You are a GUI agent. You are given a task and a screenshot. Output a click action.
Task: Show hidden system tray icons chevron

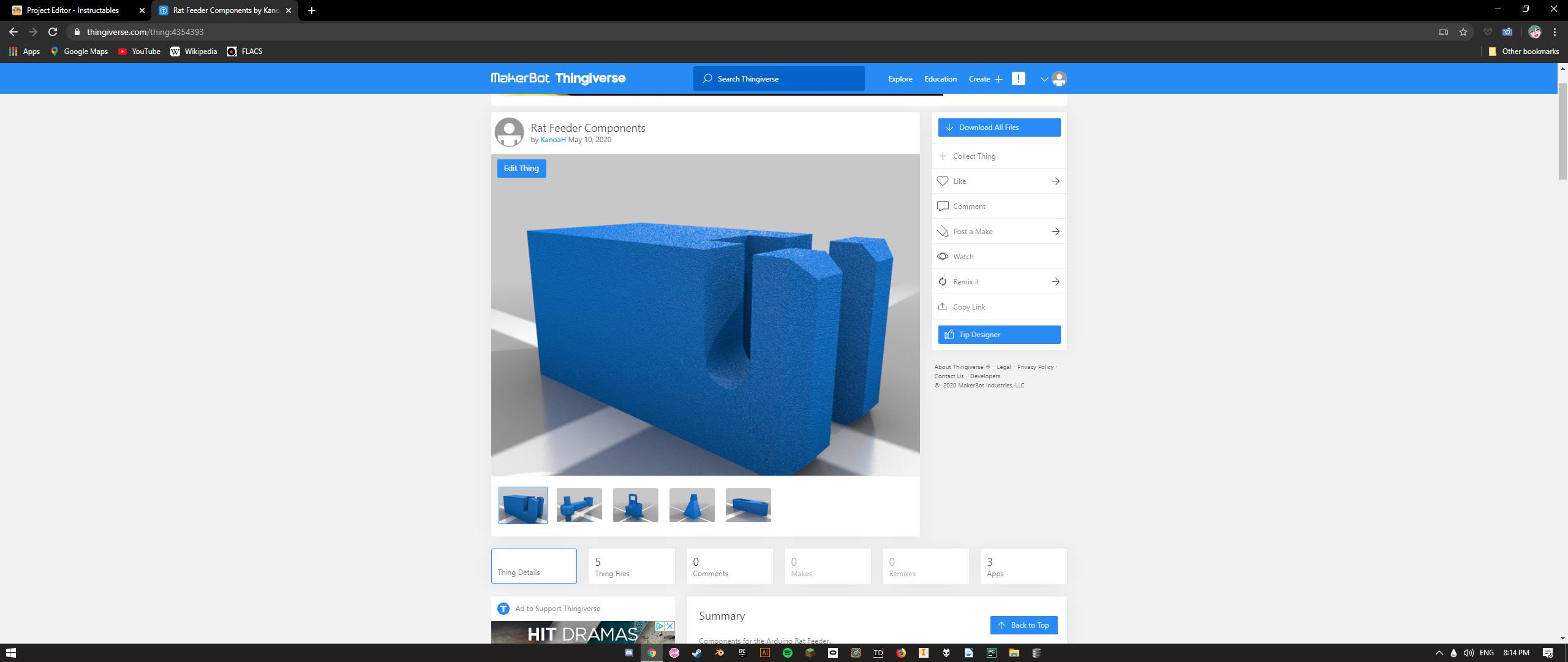[x=1439, y=653]
